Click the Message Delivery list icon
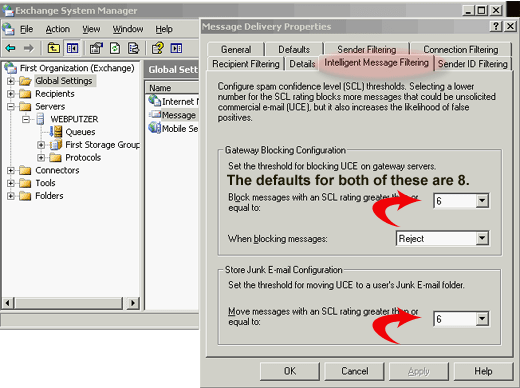This screenshot has height=388, width=520. click(155, 115)
